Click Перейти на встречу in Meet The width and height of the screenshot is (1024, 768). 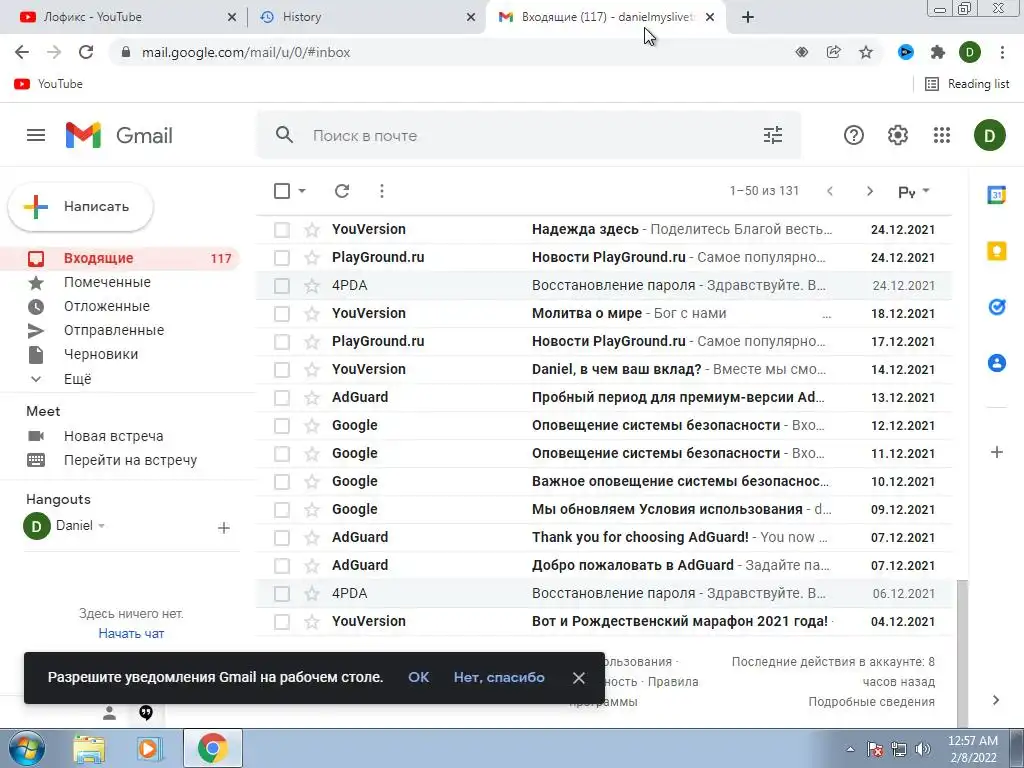click(x=130, y=460)
